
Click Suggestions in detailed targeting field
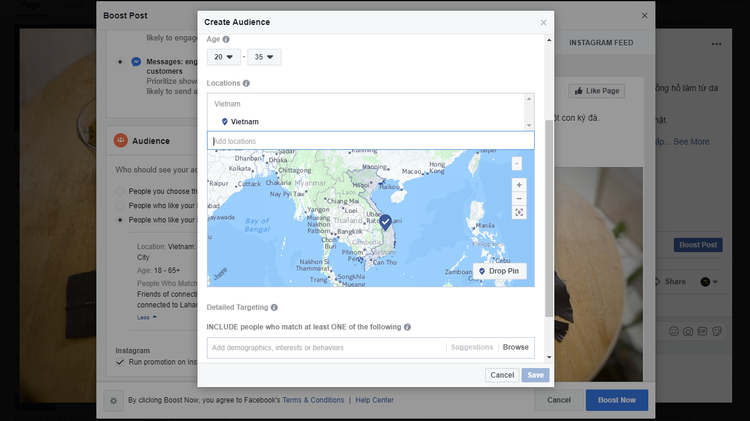click(x=472, y=347)
